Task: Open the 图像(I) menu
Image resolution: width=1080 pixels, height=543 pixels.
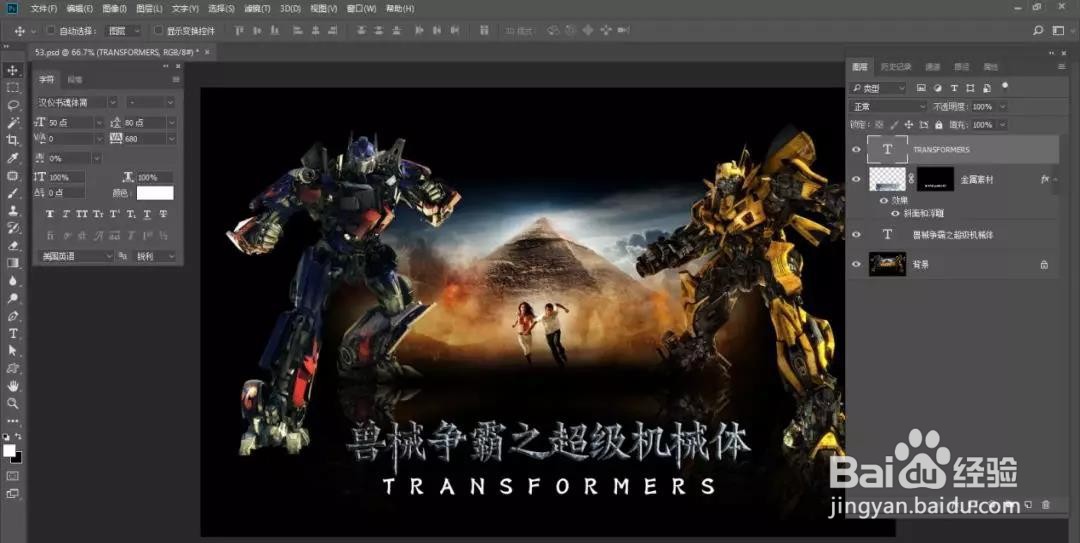Action: [114, 9]
